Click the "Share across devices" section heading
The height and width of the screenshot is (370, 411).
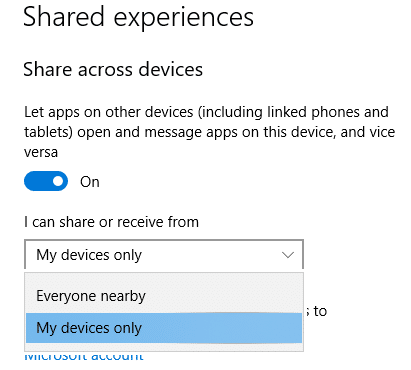pyautogui.click(x=113, y=69)
